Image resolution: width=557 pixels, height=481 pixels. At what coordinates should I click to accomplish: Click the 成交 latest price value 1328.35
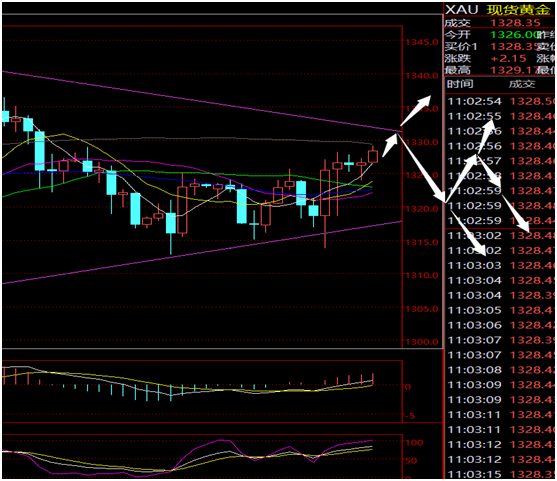[515, 23]
